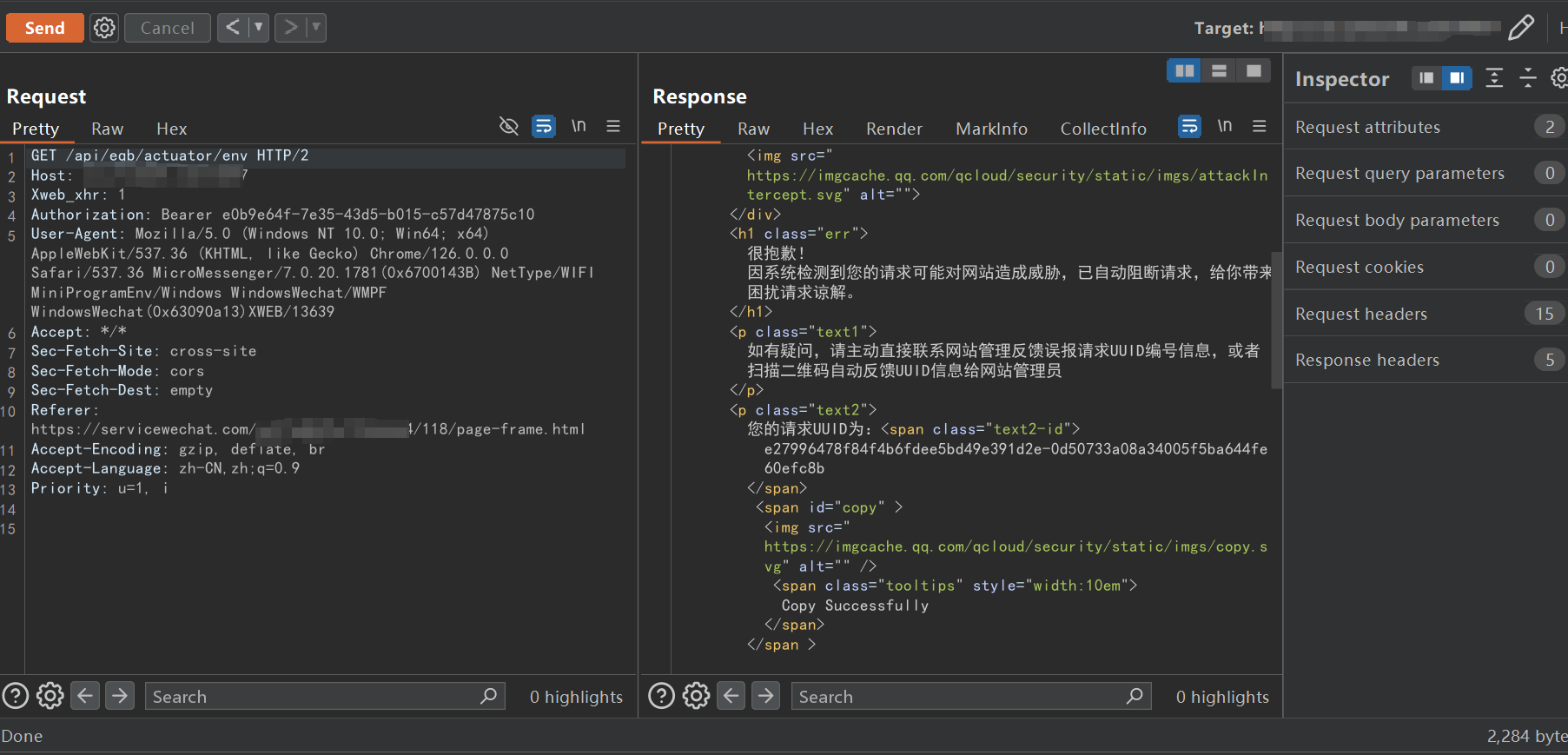Switch to Response Raw tab
Image resolution: width=1568 pixels, height=755 pixels.
pos(754,129)
